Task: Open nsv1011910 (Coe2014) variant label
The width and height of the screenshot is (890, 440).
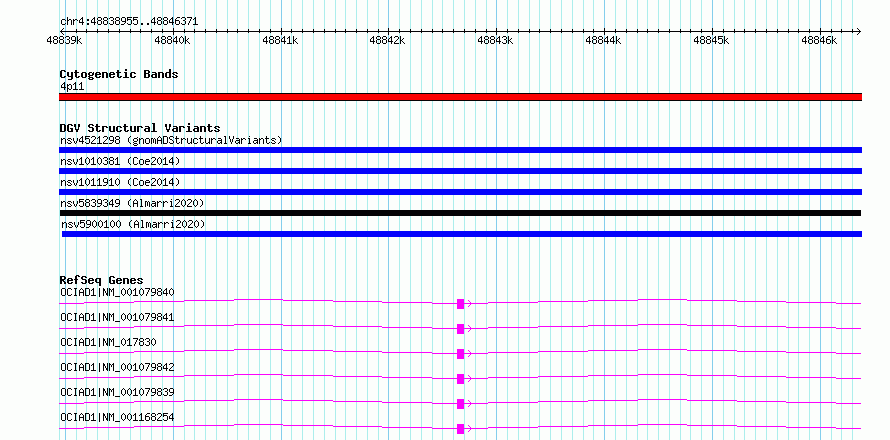Action: coord(120,182)
